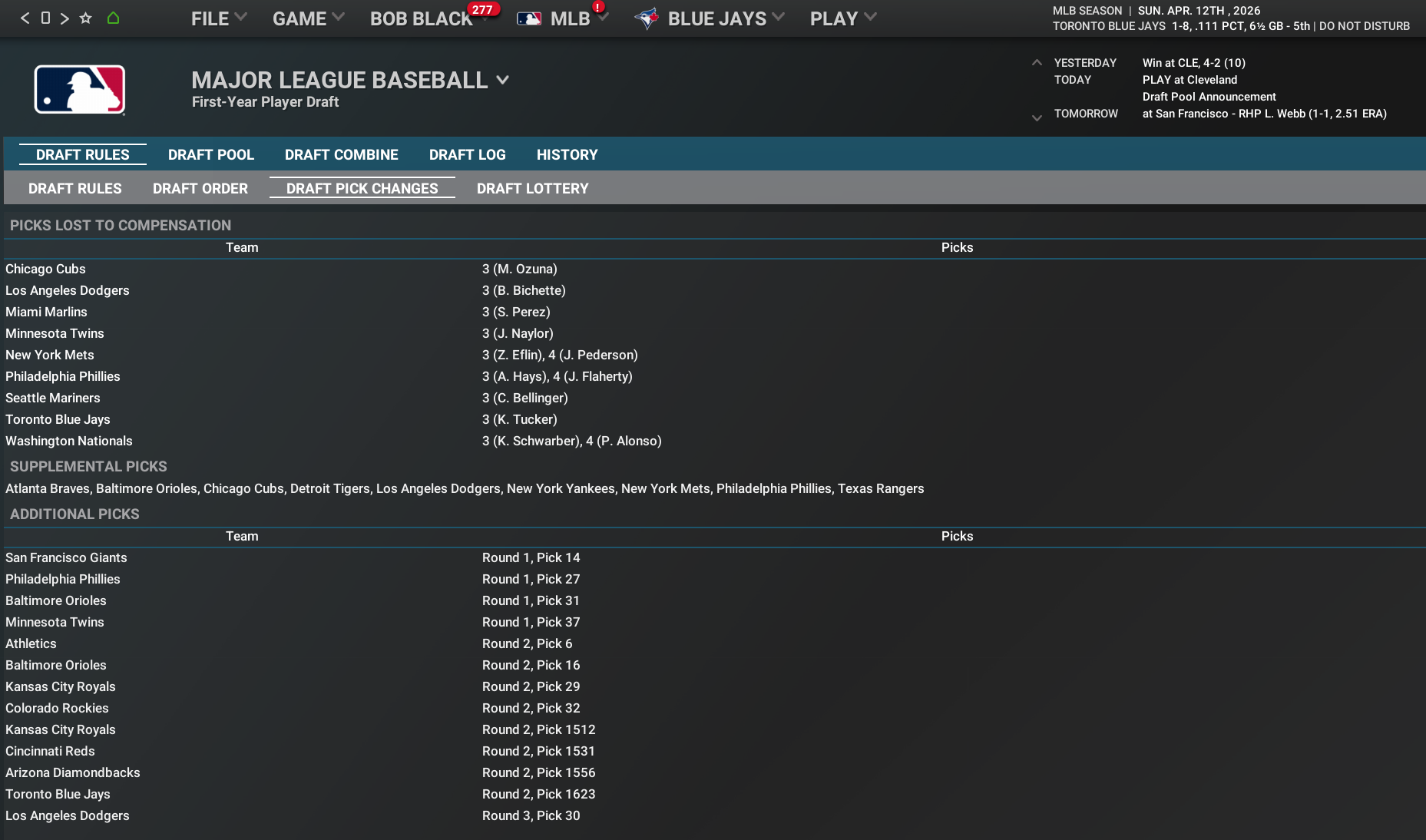Click the small rectangle icon between the arrows
This screenshot has width=1426, height=840.
pos(45,18)
